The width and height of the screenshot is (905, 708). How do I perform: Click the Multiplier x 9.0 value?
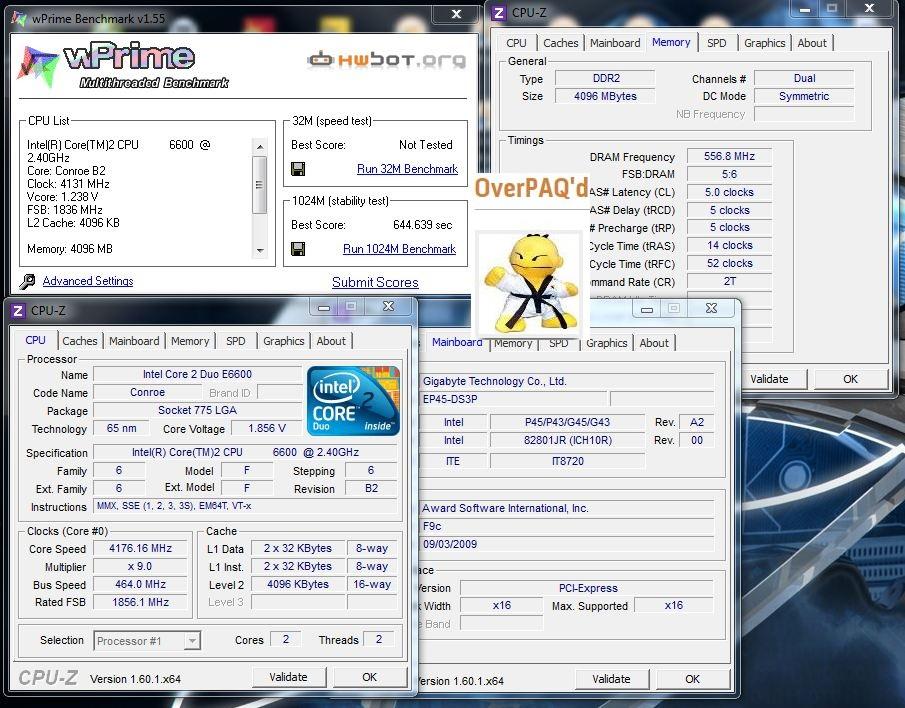140,566
